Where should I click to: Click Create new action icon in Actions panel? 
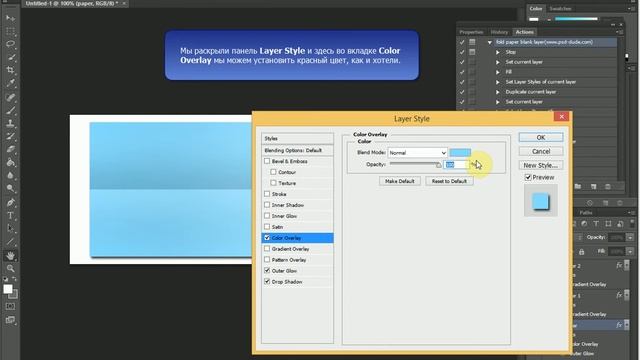click(x=593, y=187)
